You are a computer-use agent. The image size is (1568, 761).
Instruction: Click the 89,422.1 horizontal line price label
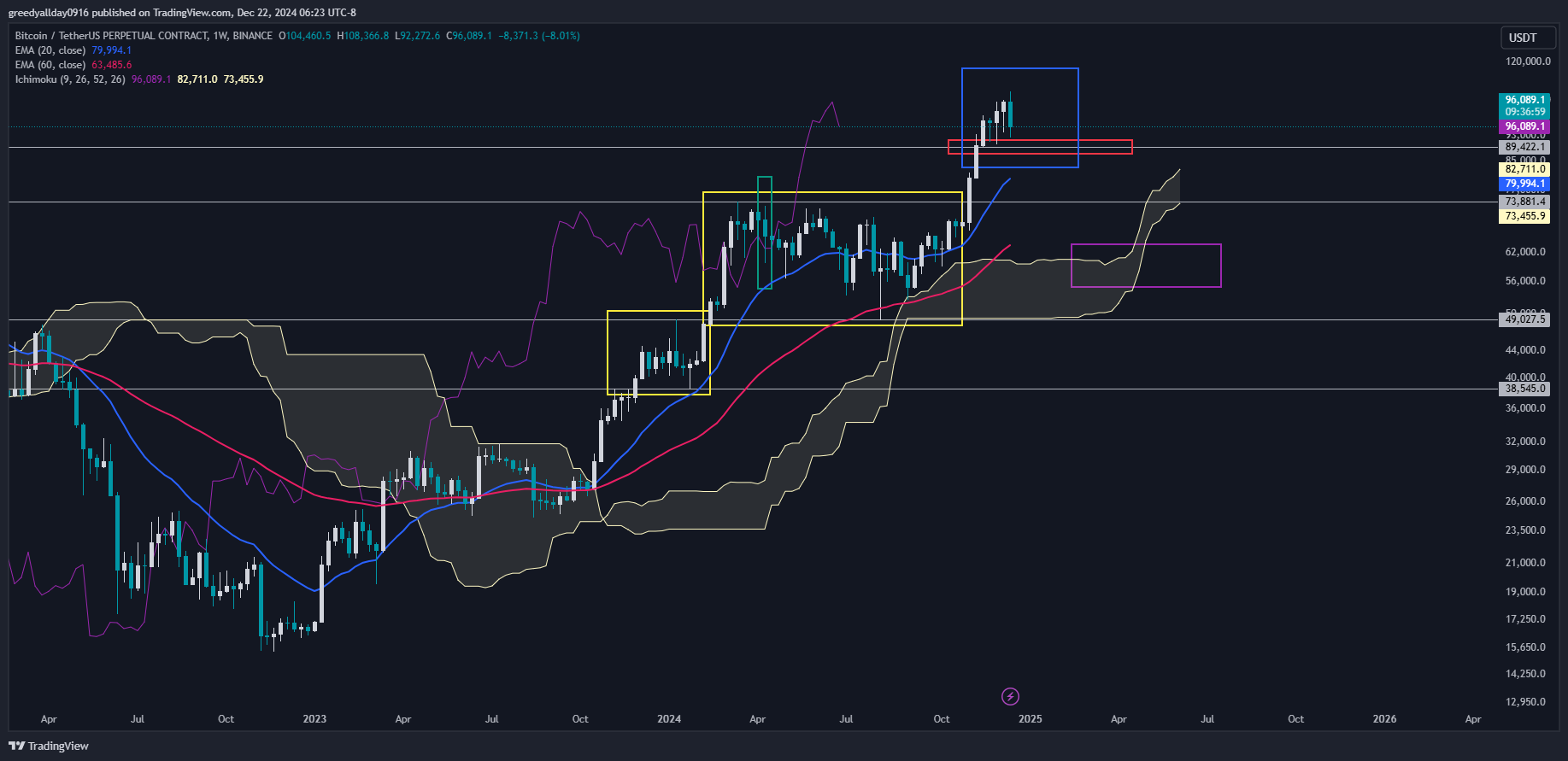click(x=1525, y=147)
